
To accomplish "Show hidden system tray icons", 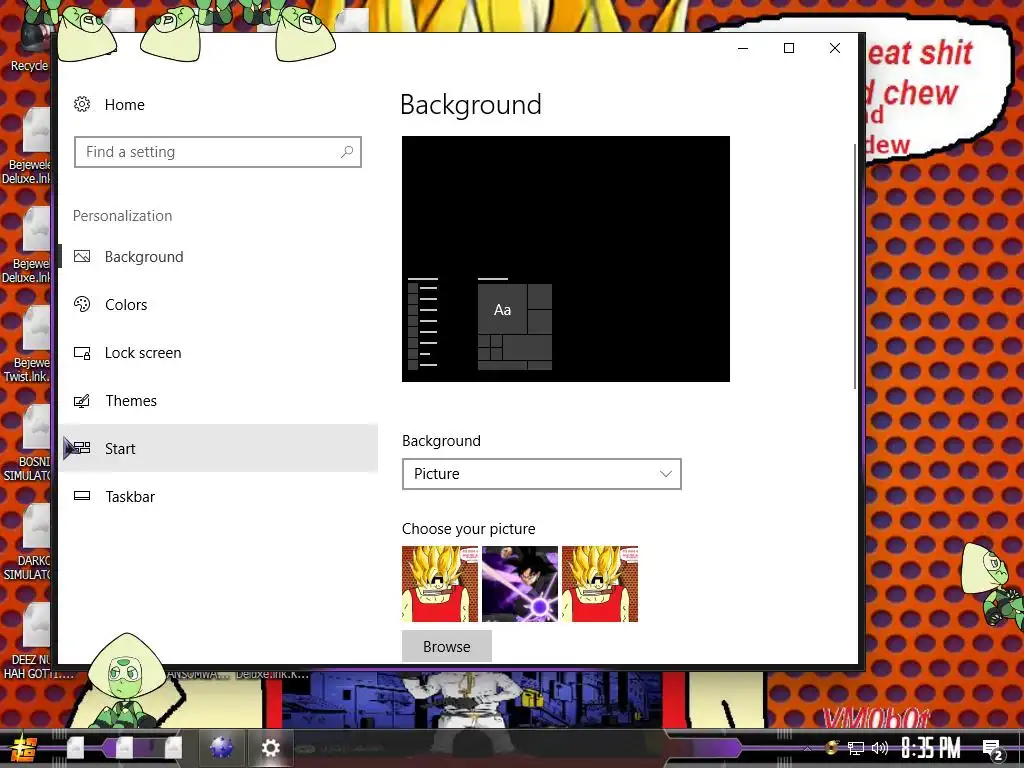I will [807, 749].
